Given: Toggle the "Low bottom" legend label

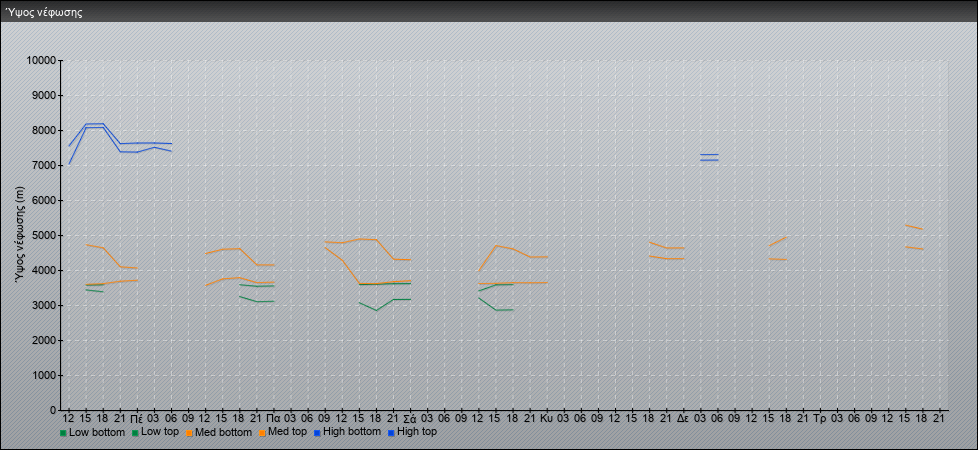Looking at the screenshot, I should point(97,432).
